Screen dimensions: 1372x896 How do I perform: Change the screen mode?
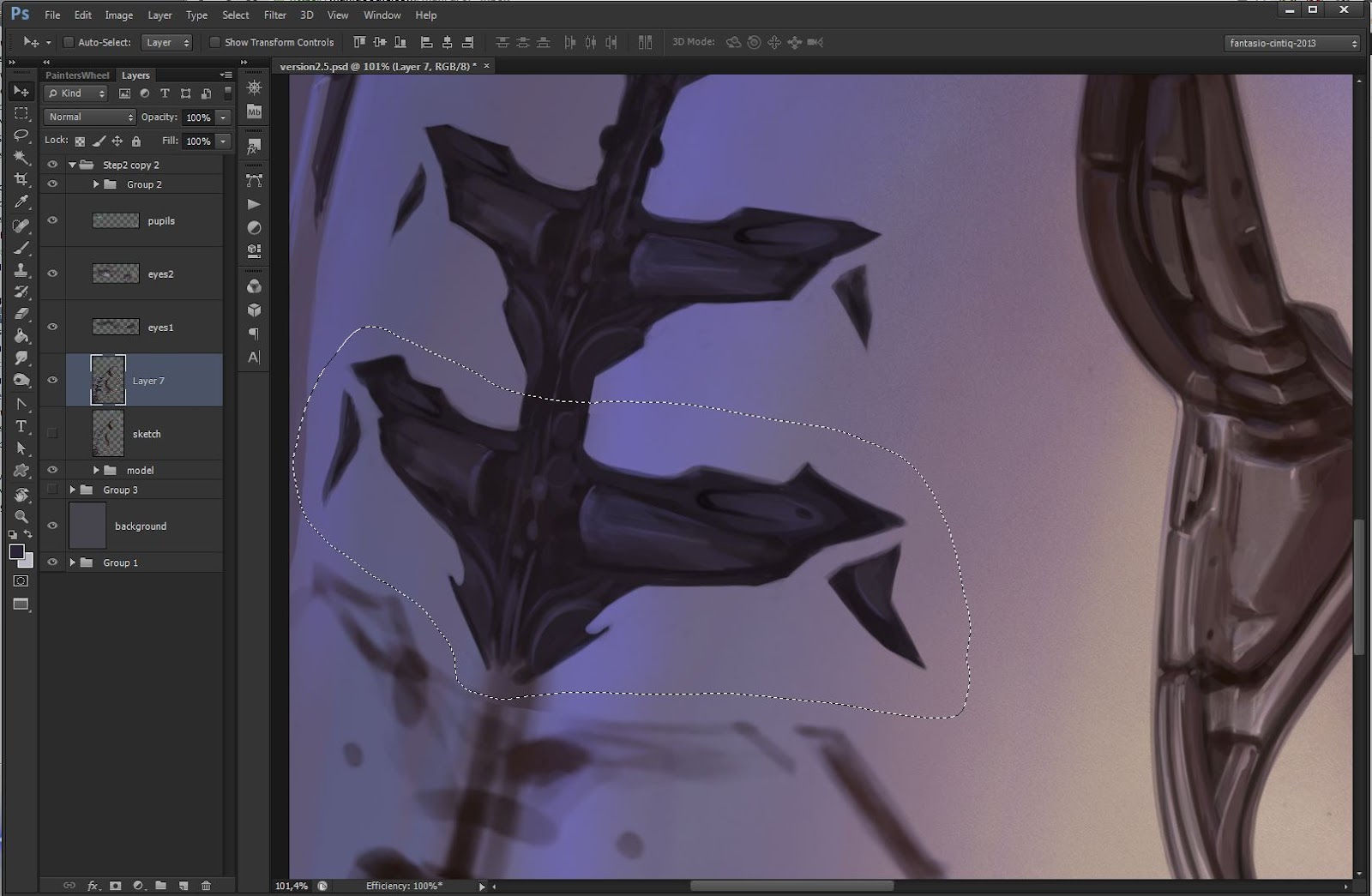(21, 604)
